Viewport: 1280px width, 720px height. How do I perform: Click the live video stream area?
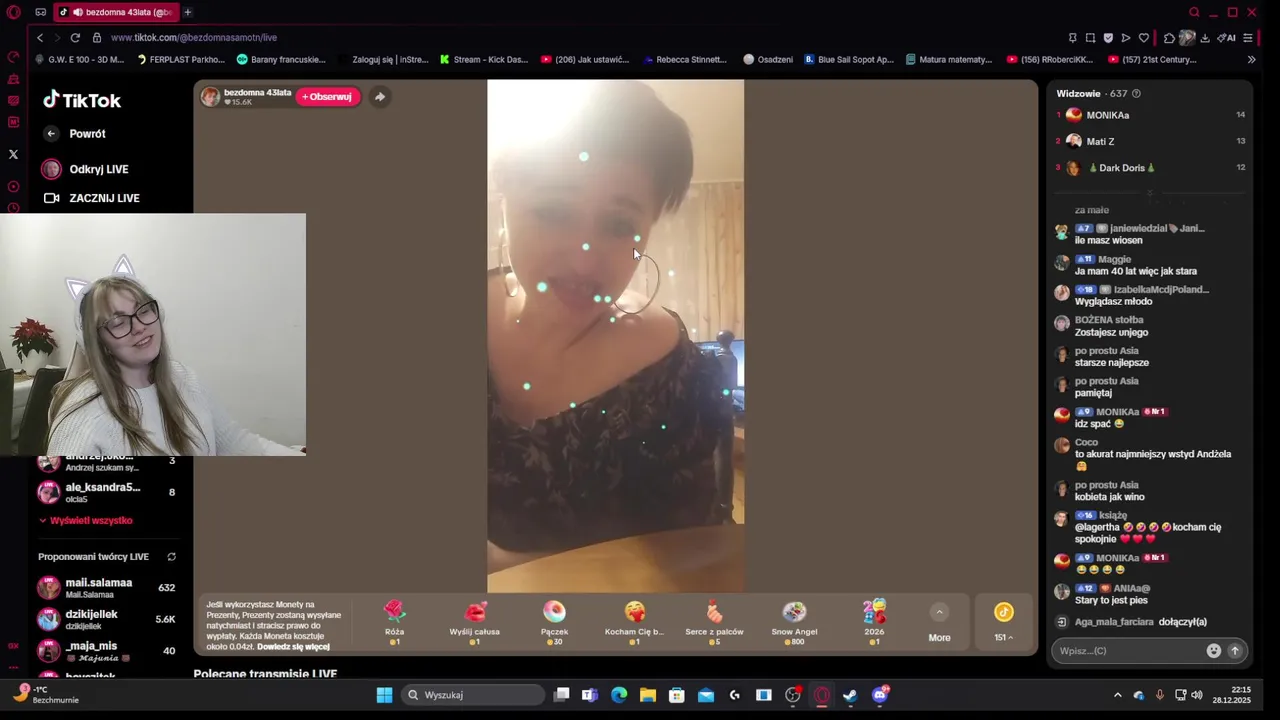[x=615, y=336]
